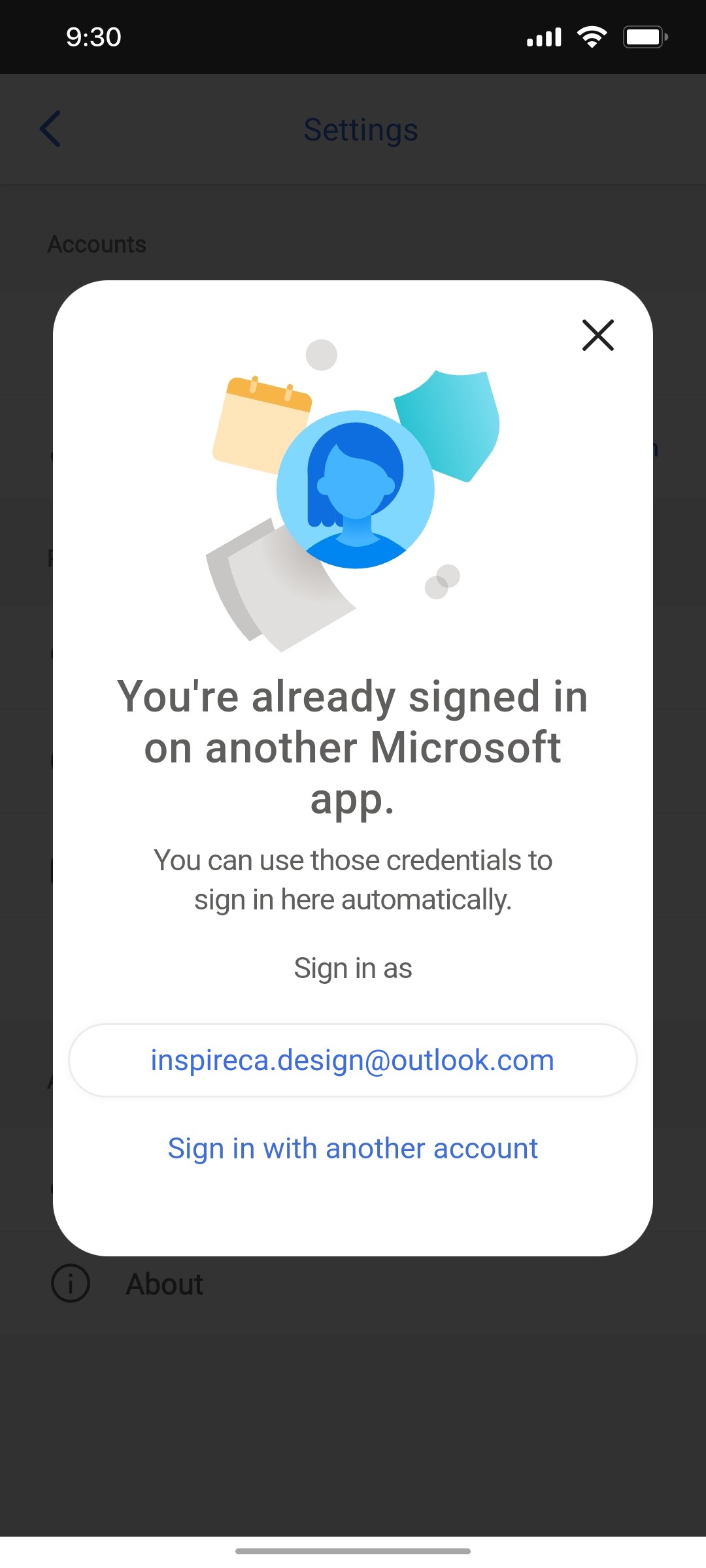Tap the Accounts section header
Viewport: 706px width, 1568px height.
point(97,244)
